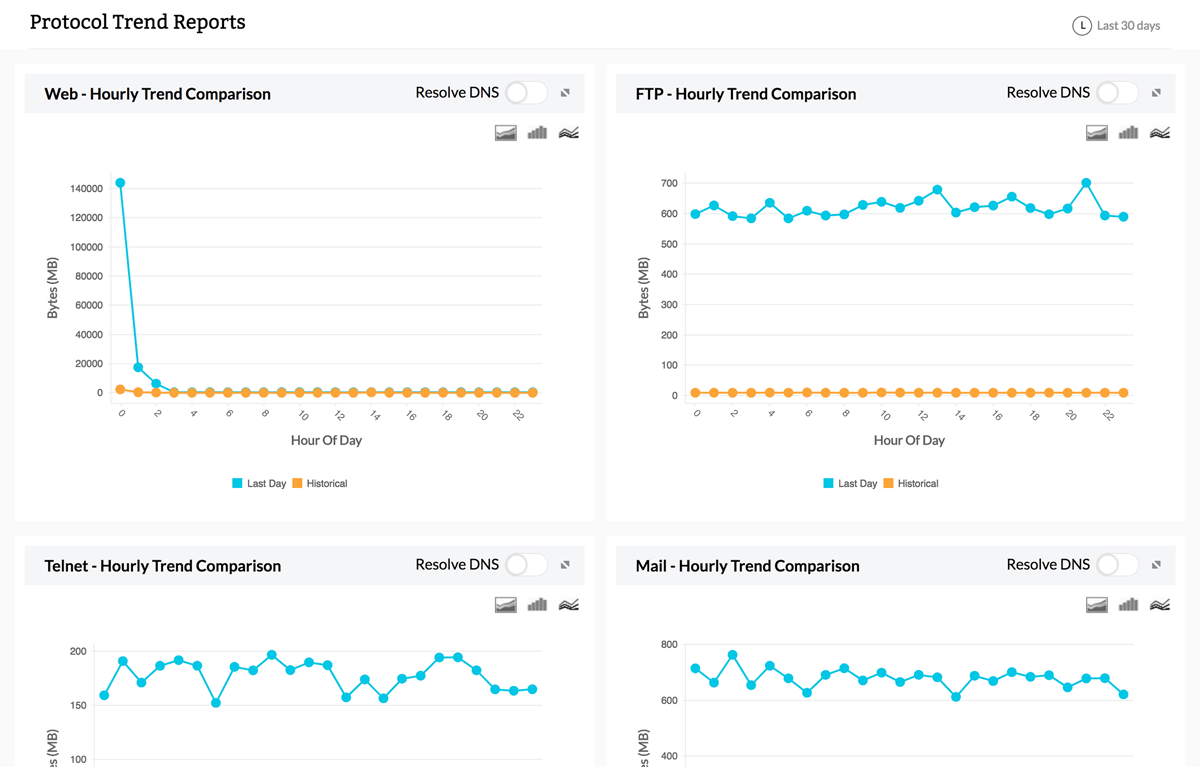Expand the Web Hourly Trend panel
Viewport: 1200px width, 767px height.
[565, 93]
